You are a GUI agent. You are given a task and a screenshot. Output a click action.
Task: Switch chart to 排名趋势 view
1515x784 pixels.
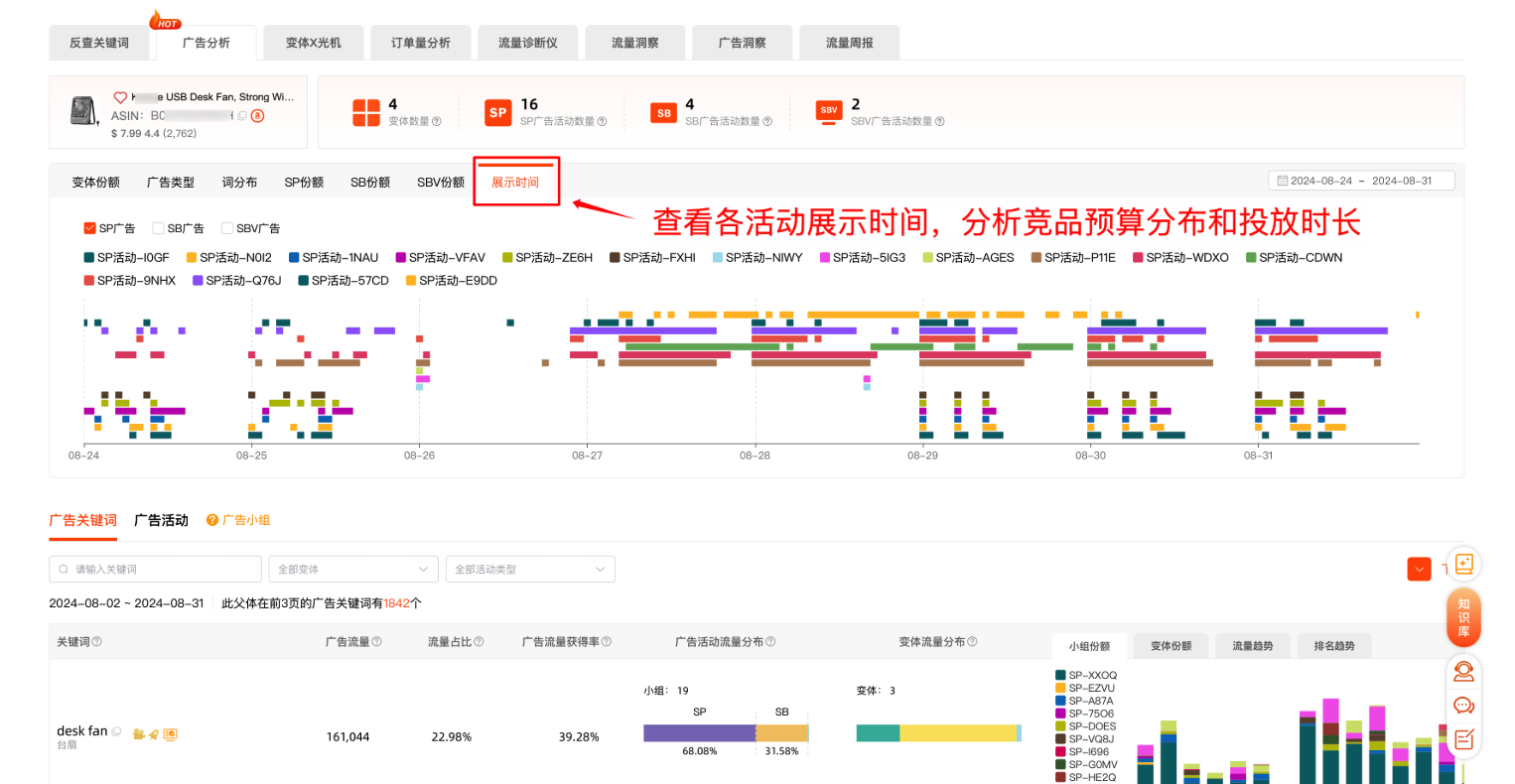pyautogui.click(x=1334, y=646)
